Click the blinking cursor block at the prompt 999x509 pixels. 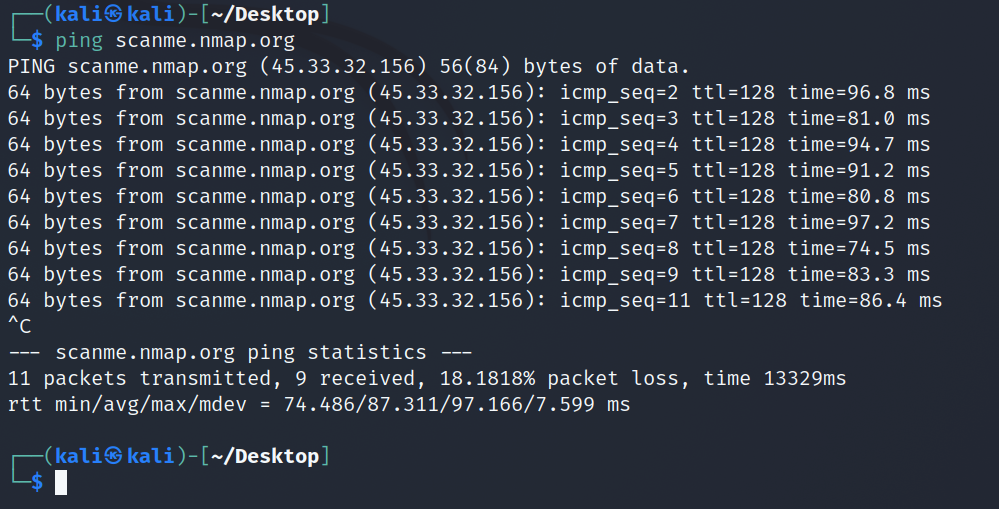pos(61,482)
